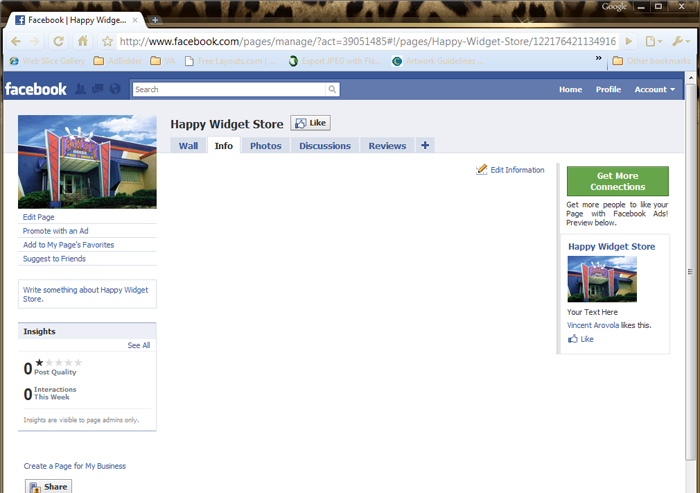The width and height of the screenshot is (700, 493).
Task: Open the Photos tab
Action: click(266, 146)
